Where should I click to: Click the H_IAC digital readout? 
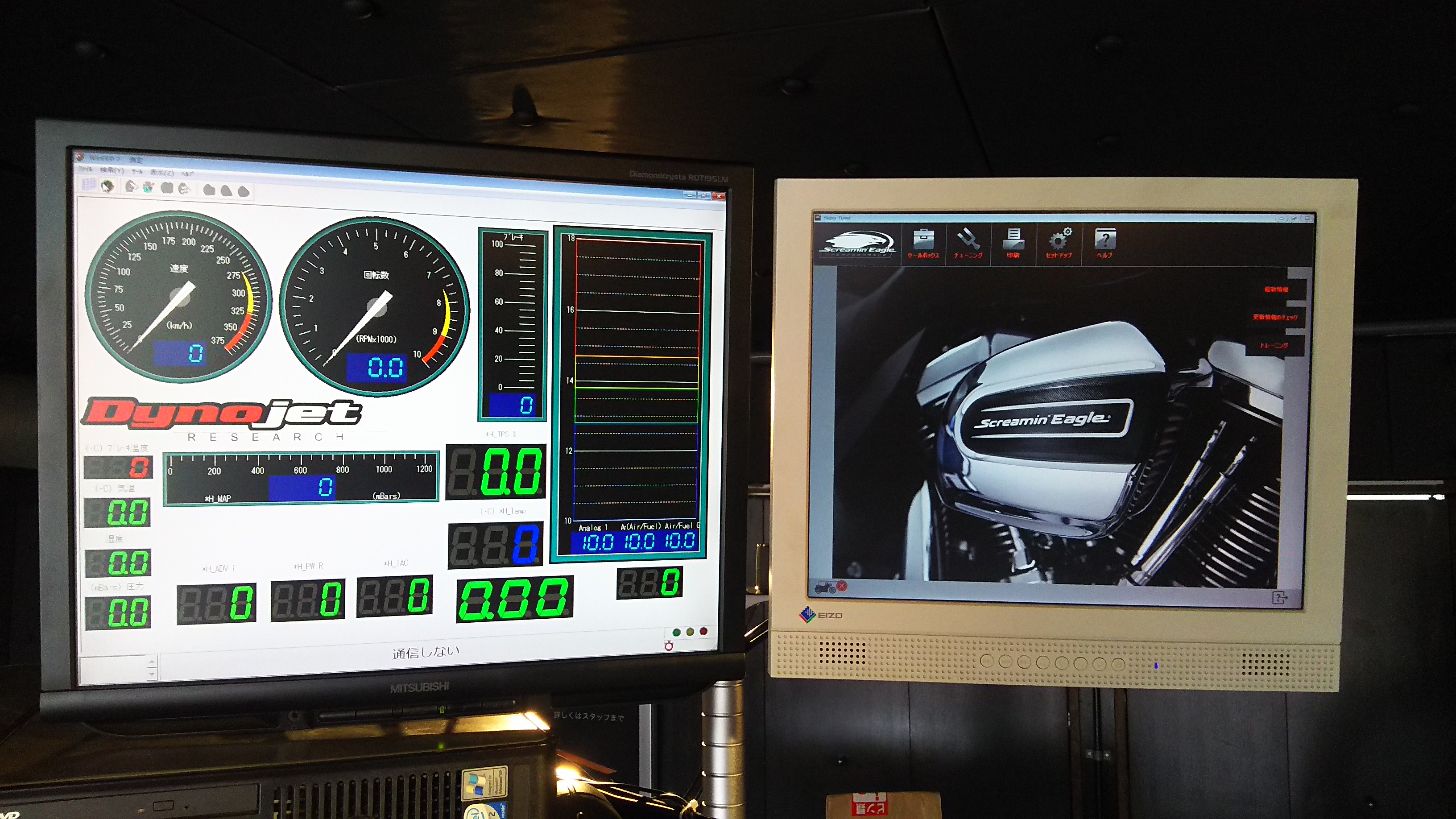(394, 596)
